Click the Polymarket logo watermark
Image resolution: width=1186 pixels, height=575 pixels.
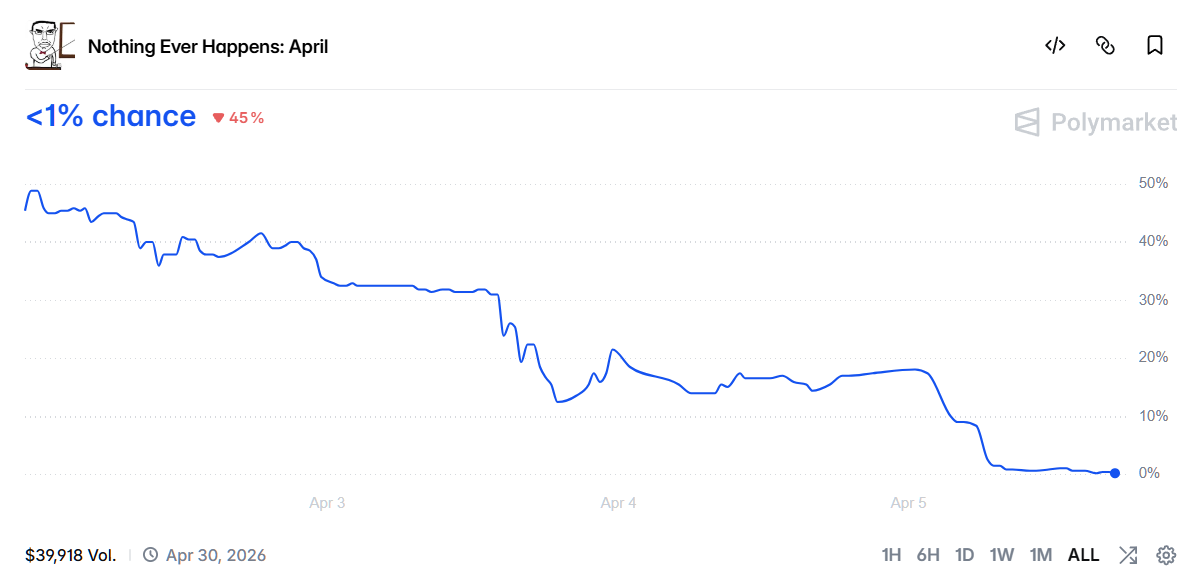click(x=1096, y=122)
